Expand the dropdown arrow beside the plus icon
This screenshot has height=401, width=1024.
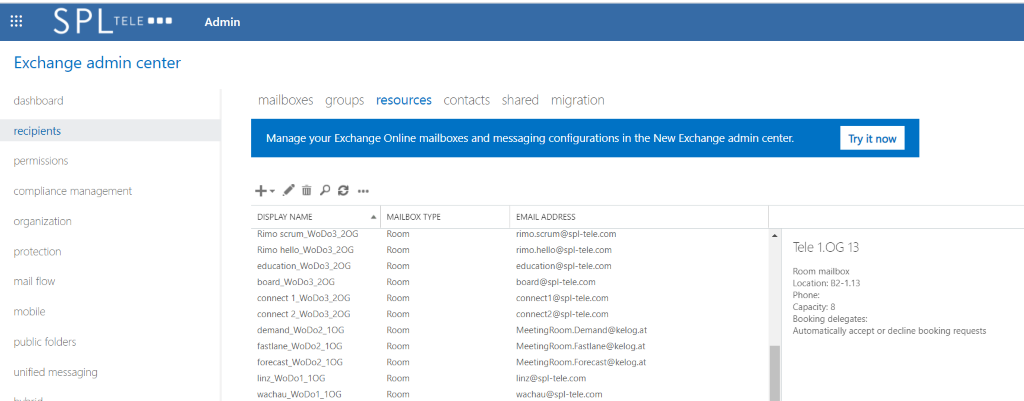[x=272, y=191]
